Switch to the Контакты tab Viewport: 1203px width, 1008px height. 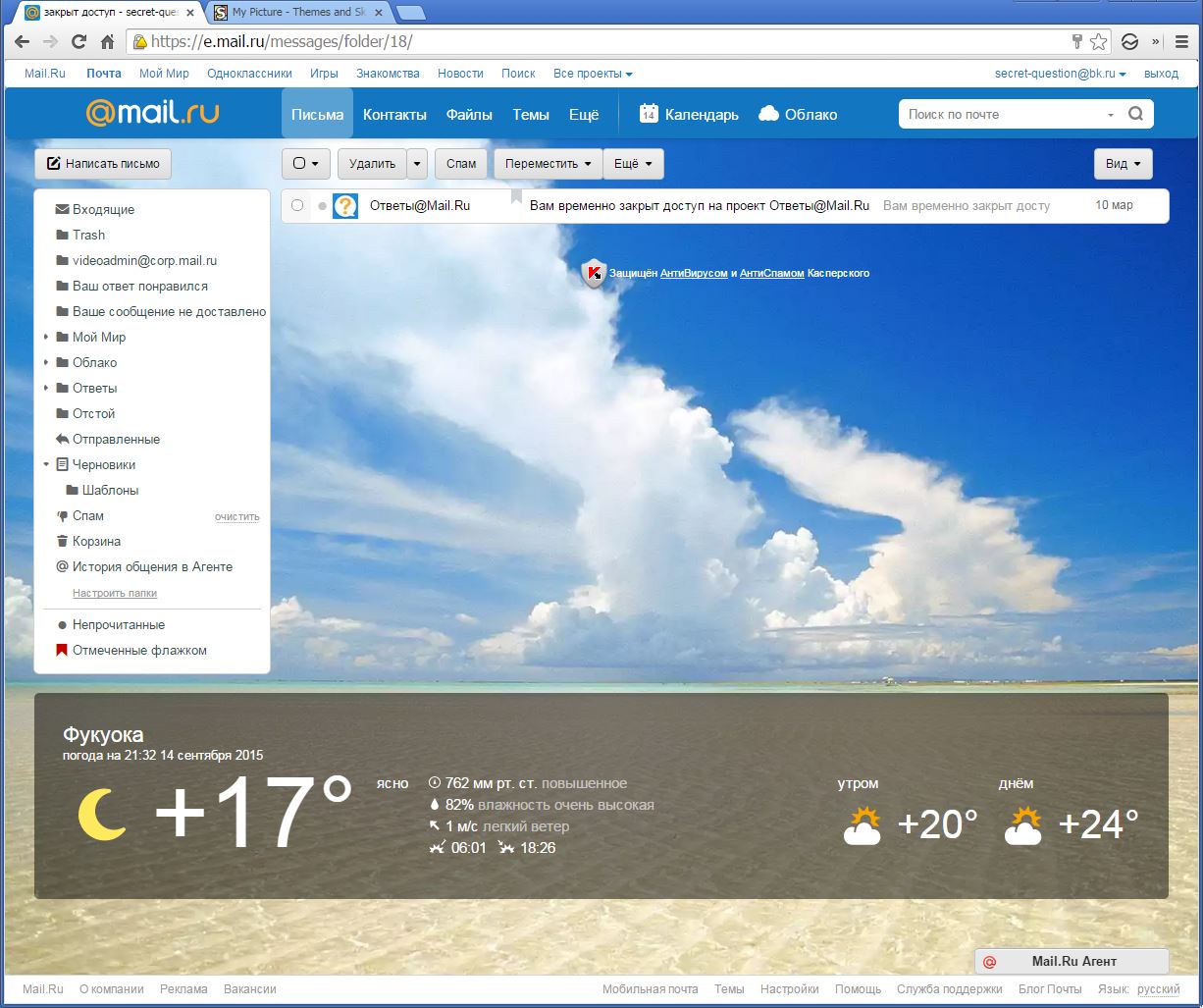(x=394, y=114)
